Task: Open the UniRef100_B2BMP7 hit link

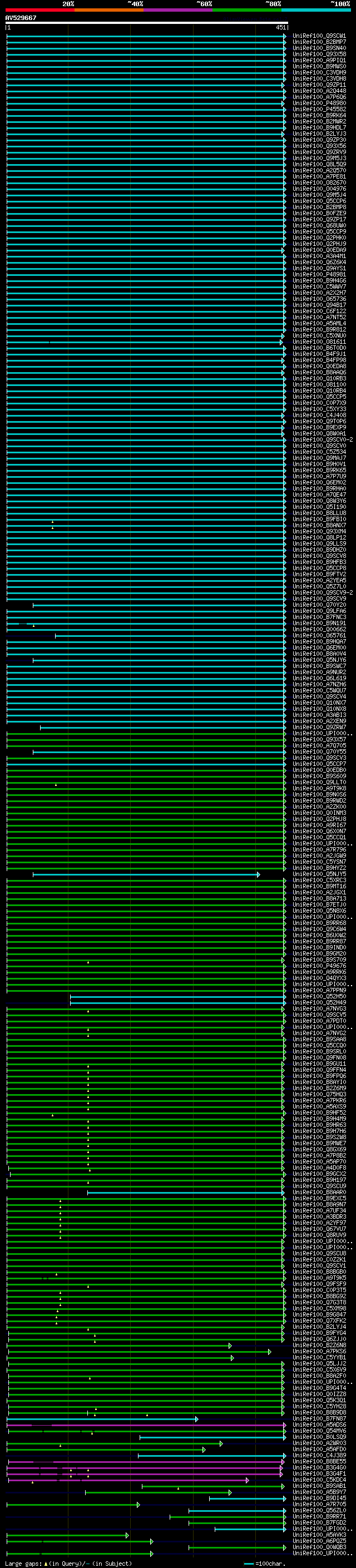Action: point(319,42)
